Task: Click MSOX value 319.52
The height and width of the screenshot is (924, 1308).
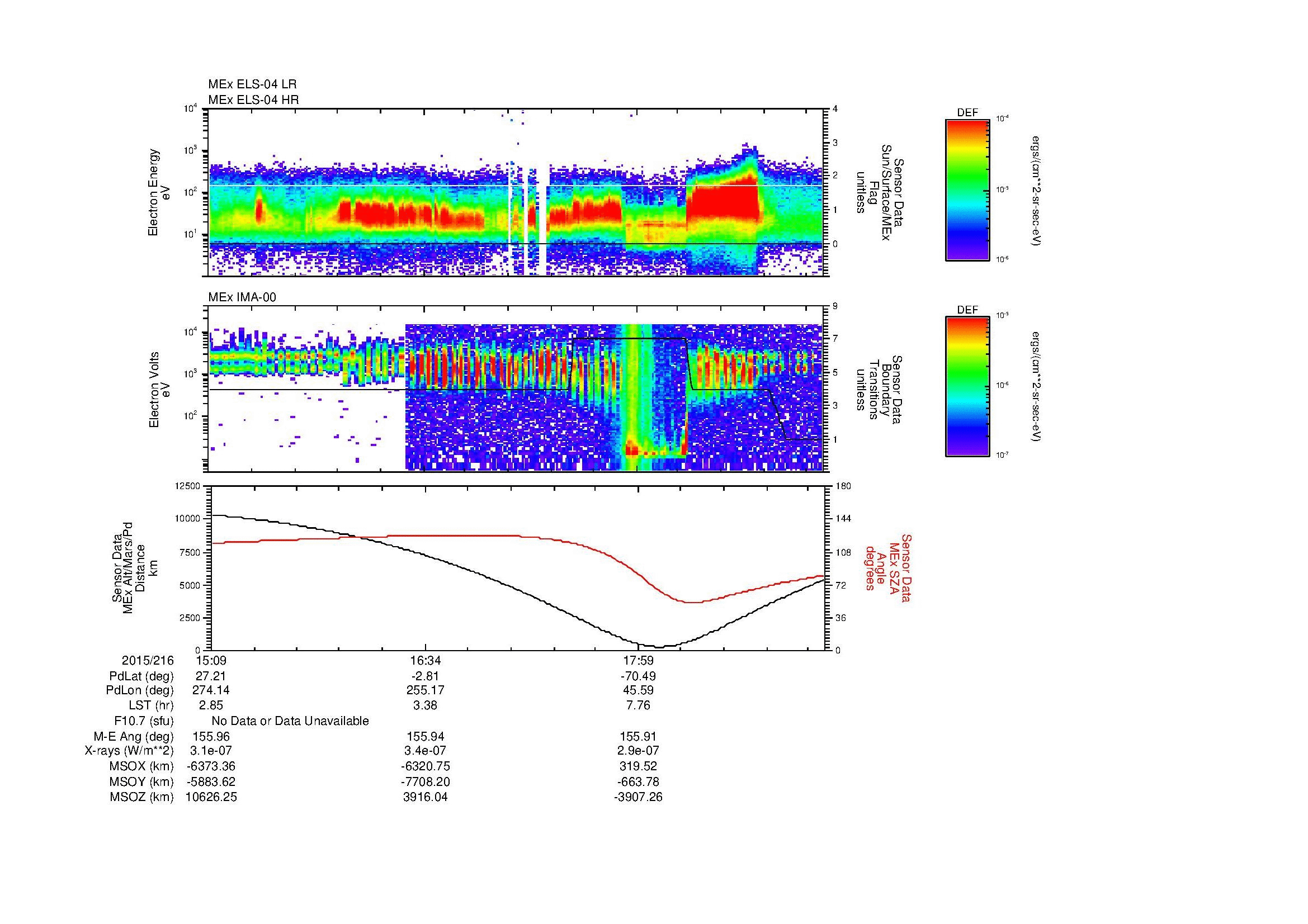Action: [639, 766]
